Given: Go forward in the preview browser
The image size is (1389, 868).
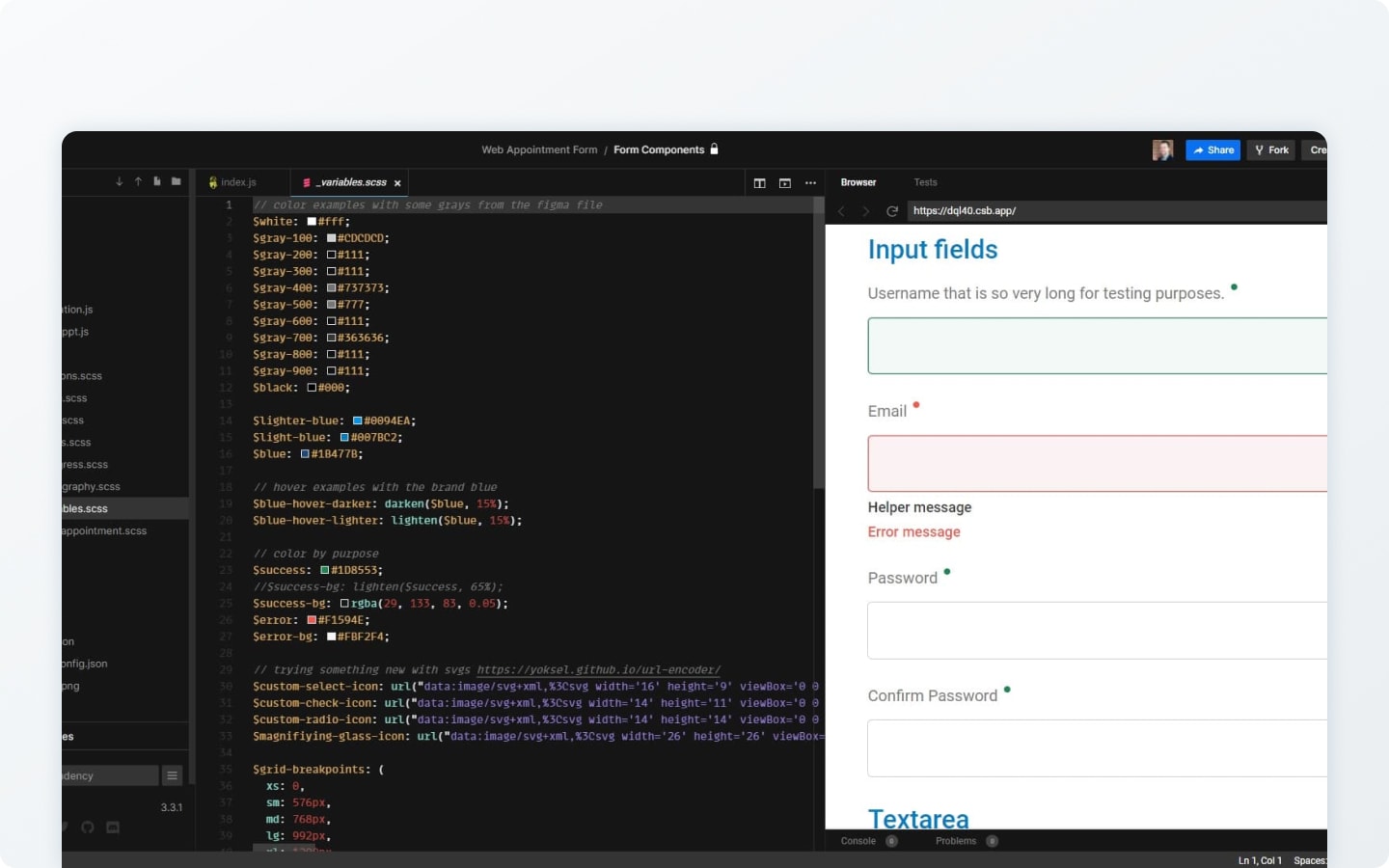Looking at the screenshot, I should click(865, 211).
